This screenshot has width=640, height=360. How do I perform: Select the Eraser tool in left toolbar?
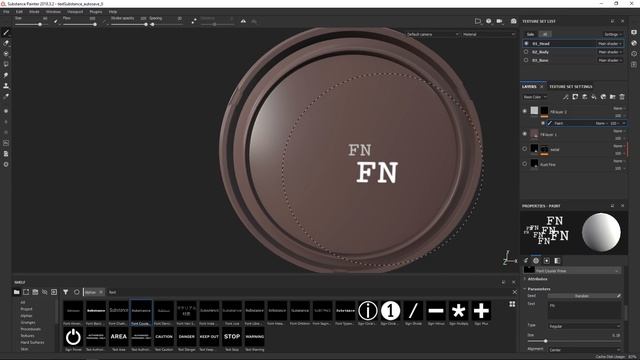(6, 43)
